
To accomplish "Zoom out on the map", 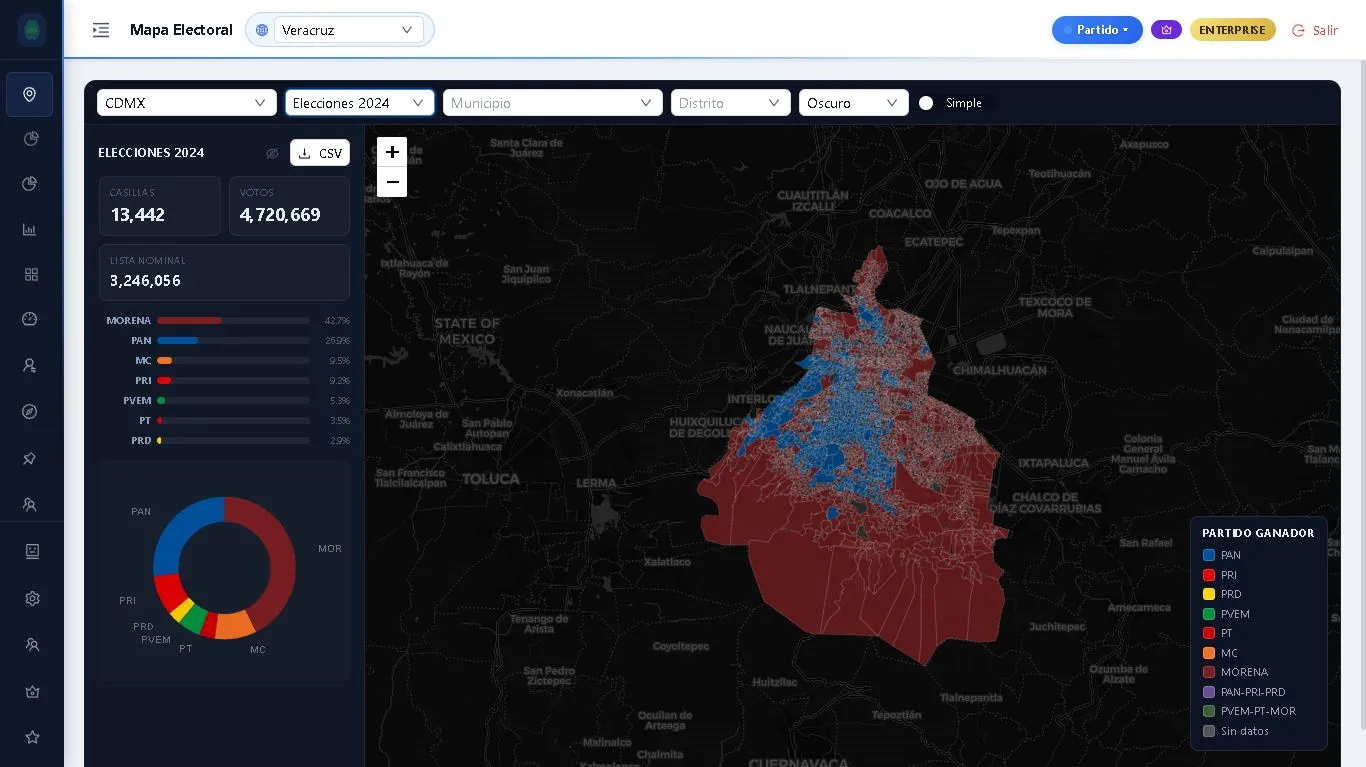I will coord(392,182).
